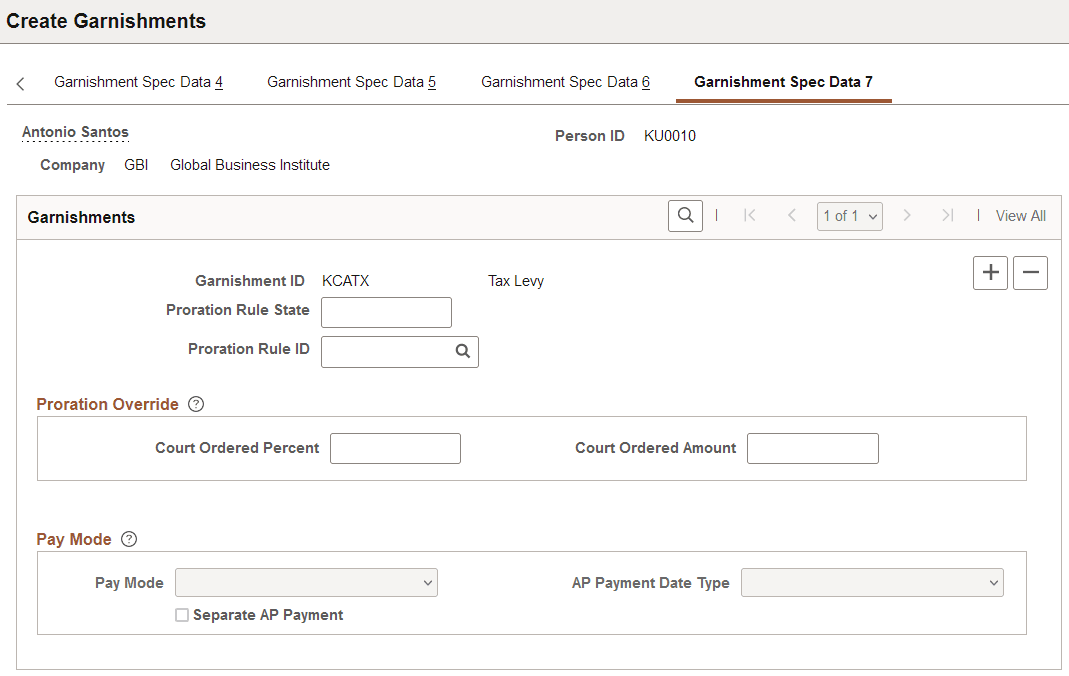The height and width of the screenshot is (676, 1069).
Task: Open the Proration Override help icon
Action: click(x=195, y=404)
